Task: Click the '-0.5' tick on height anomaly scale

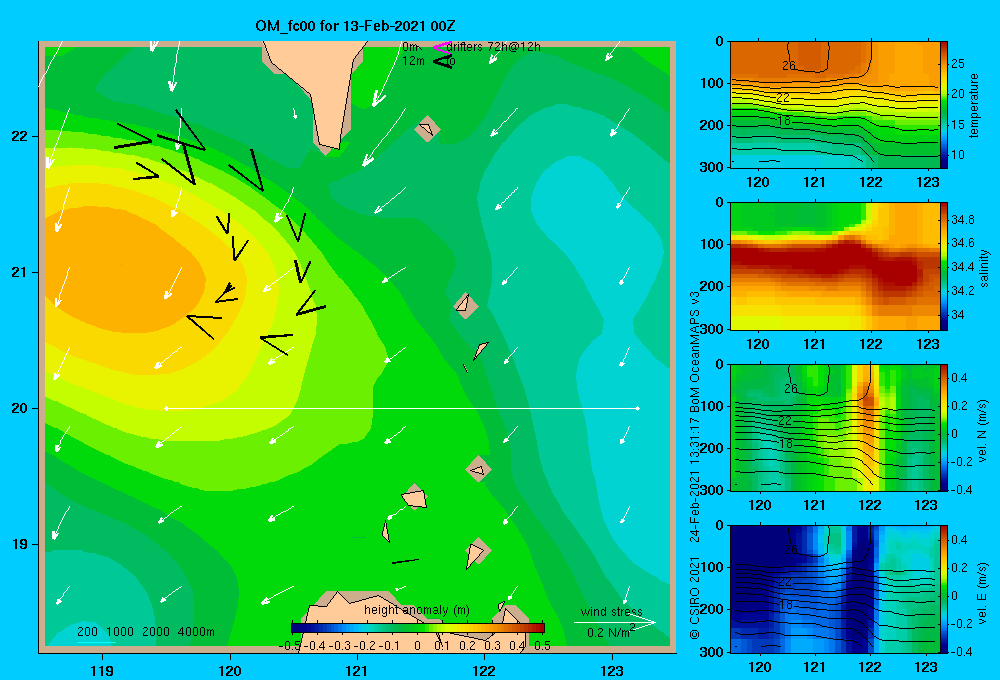Action: pos(290,645)
